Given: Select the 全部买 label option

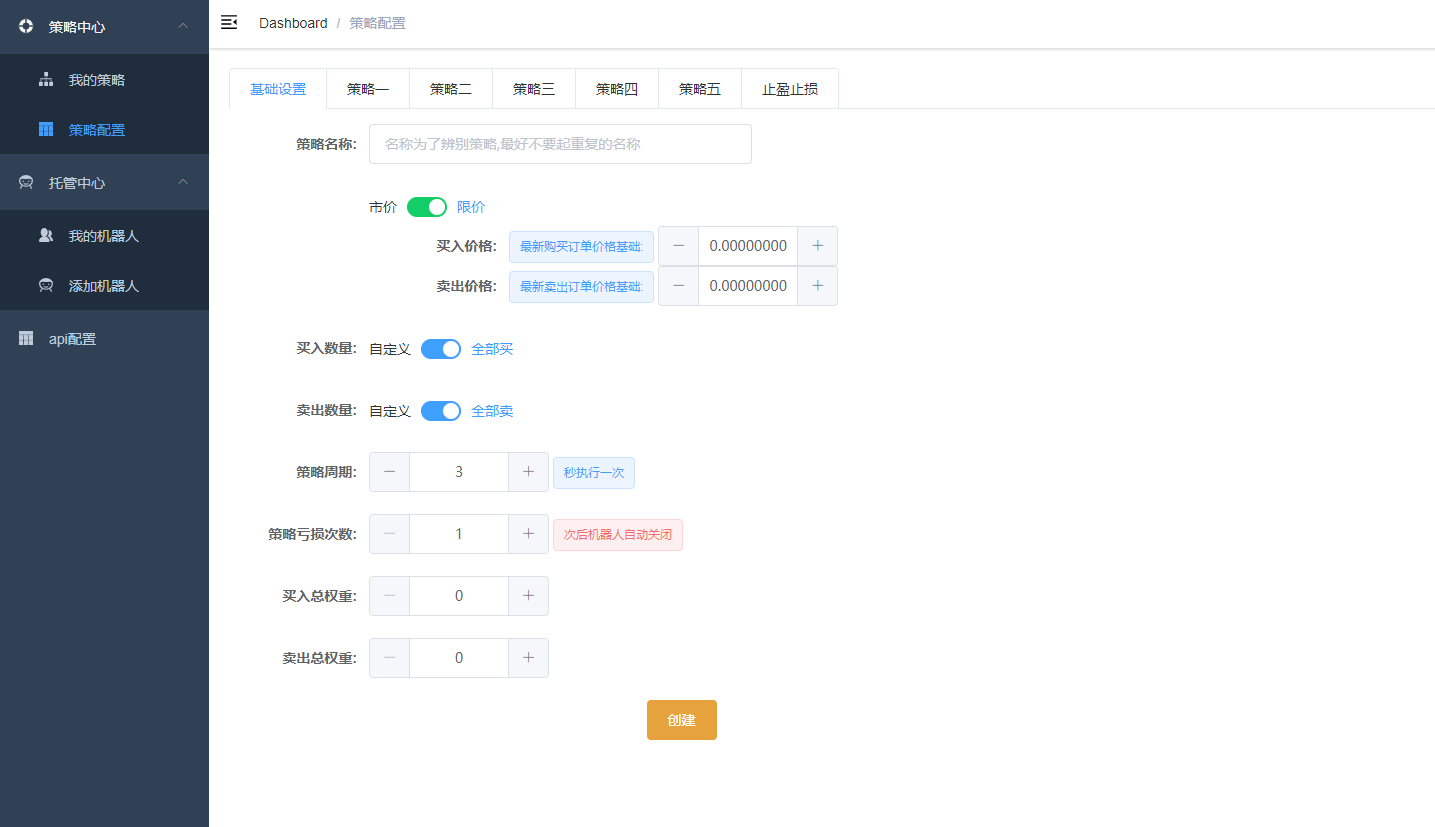Looking at the screenshot, I should [x=492, y=349].
